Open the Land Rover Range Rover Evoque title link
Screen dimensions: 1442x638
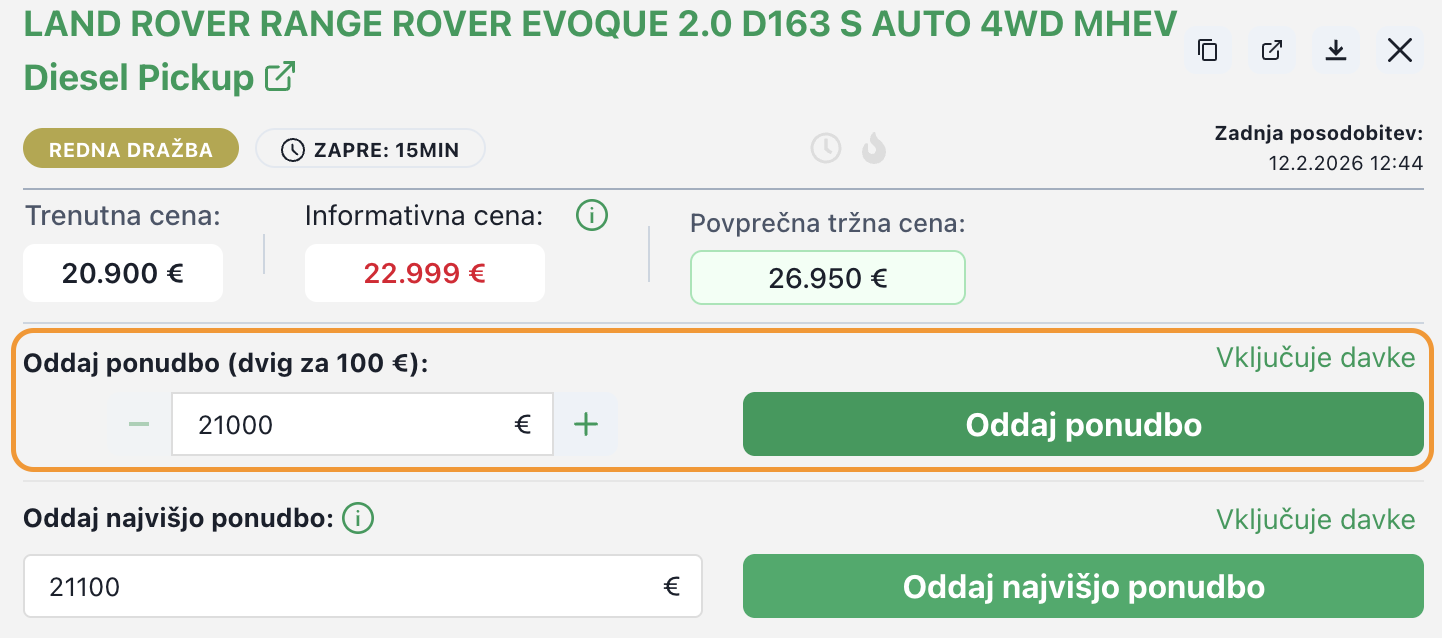(x=600, y=24)
